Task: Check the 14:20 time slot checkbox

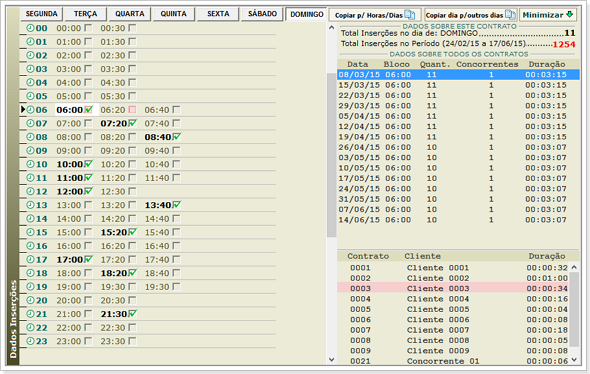Action: coord(132,219)
